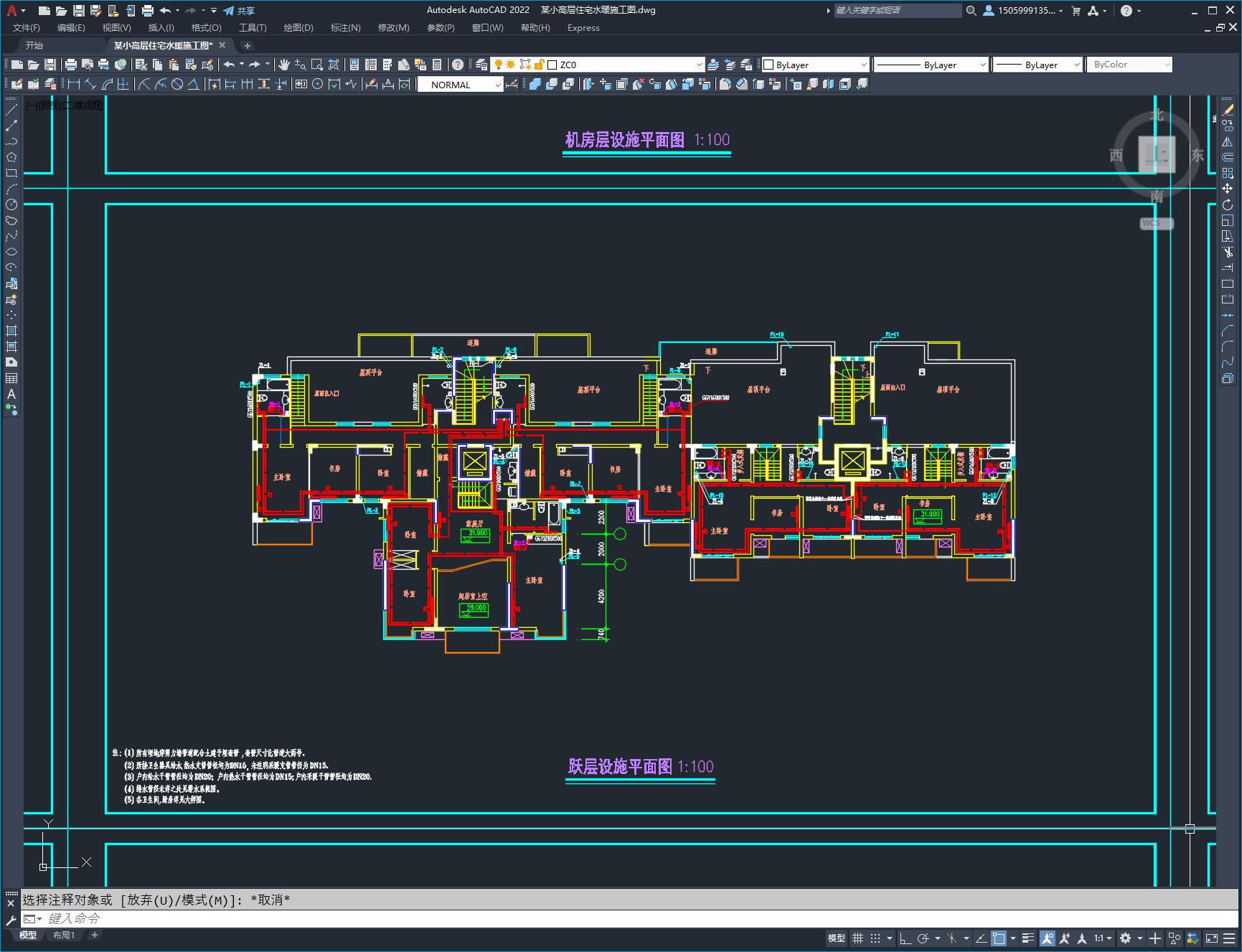The width and height of the screenshot is (1242, 952).
Task: Switch to the 布局1 layout tab
Action: 63,935
